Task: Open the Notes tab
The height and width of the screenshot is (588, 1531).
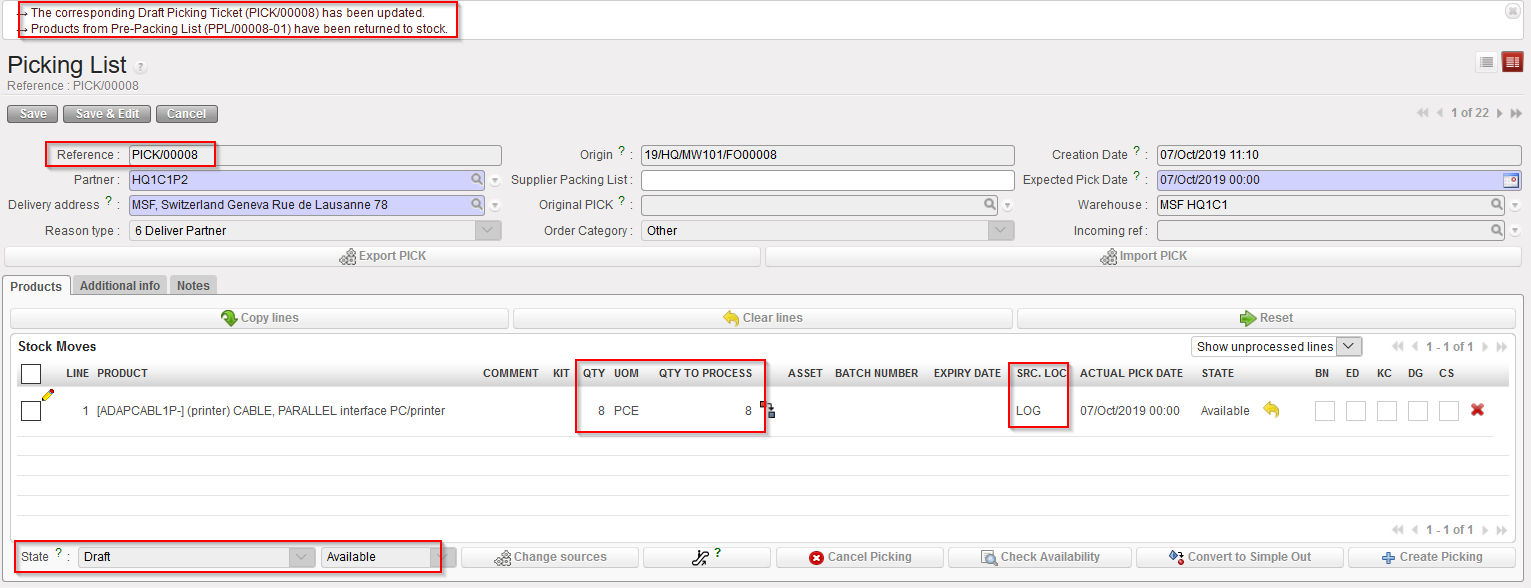Action: coord(193,286)
